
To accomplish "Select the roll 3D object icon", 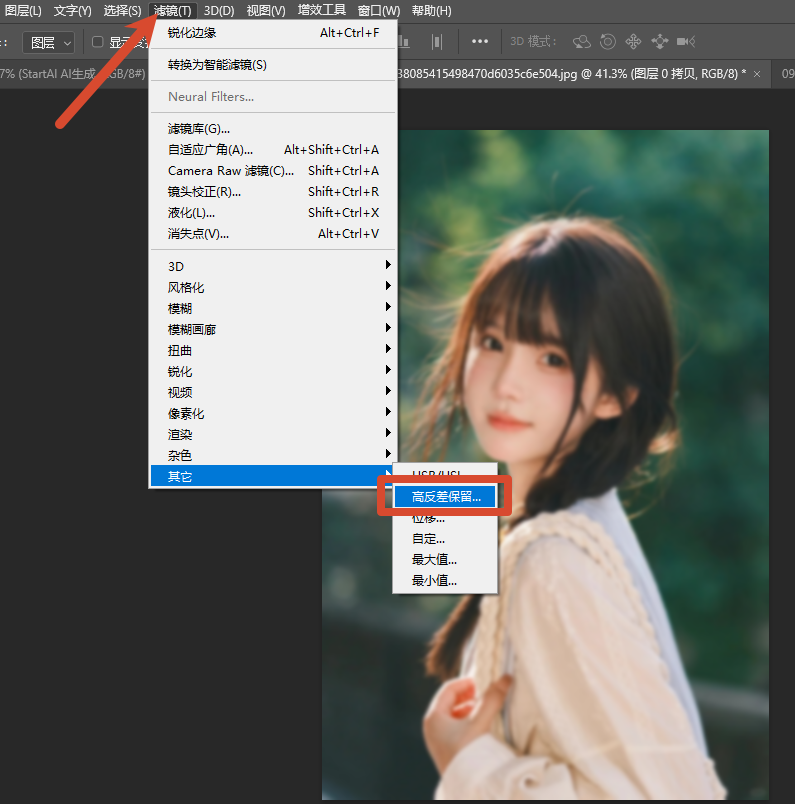I will (x=608, y=42).
